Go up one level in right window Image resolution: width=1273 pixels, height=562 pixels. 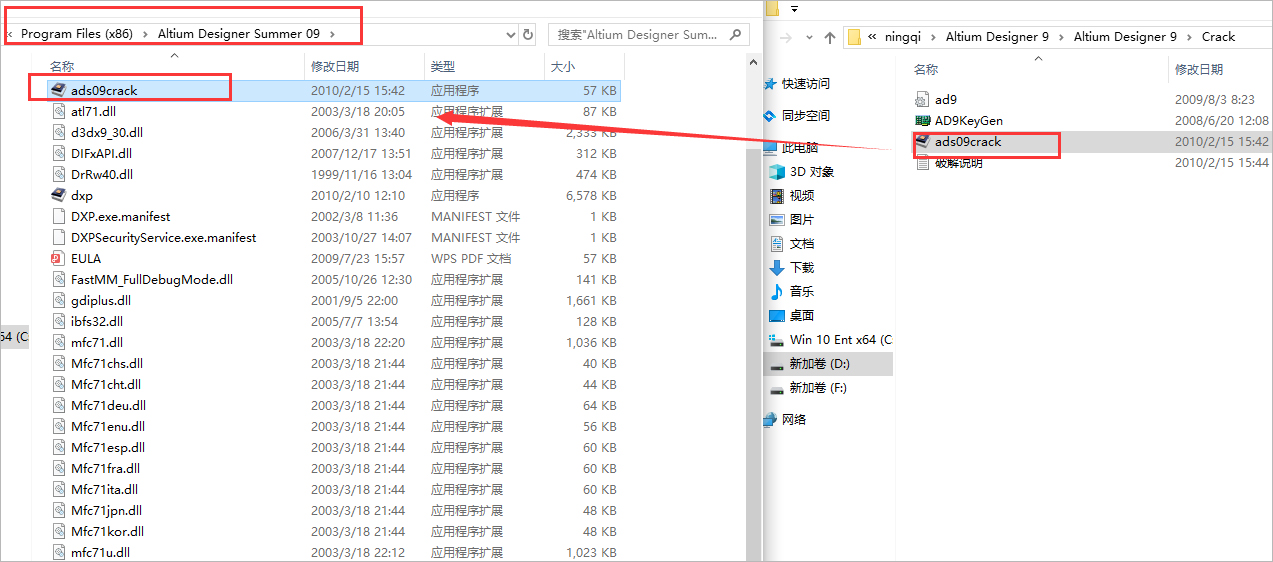(830, 37)
